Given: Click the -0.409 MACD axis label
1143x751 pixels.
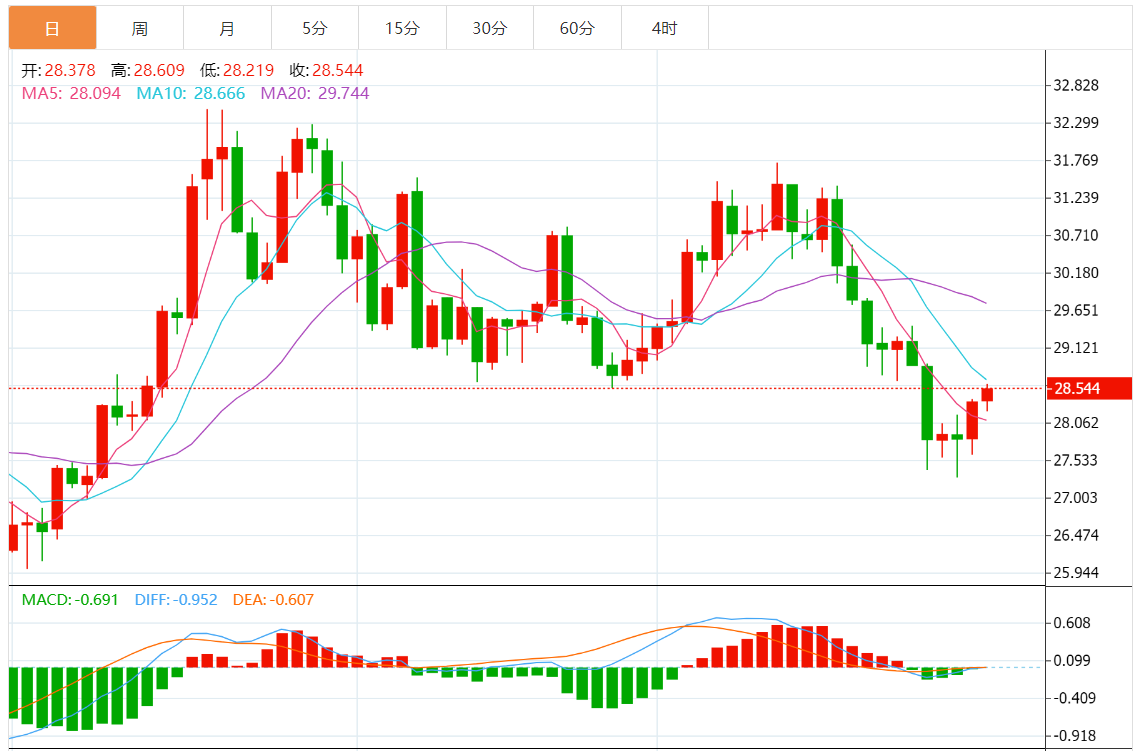Looking at the screenshot, I should (x=1074, y=699).
